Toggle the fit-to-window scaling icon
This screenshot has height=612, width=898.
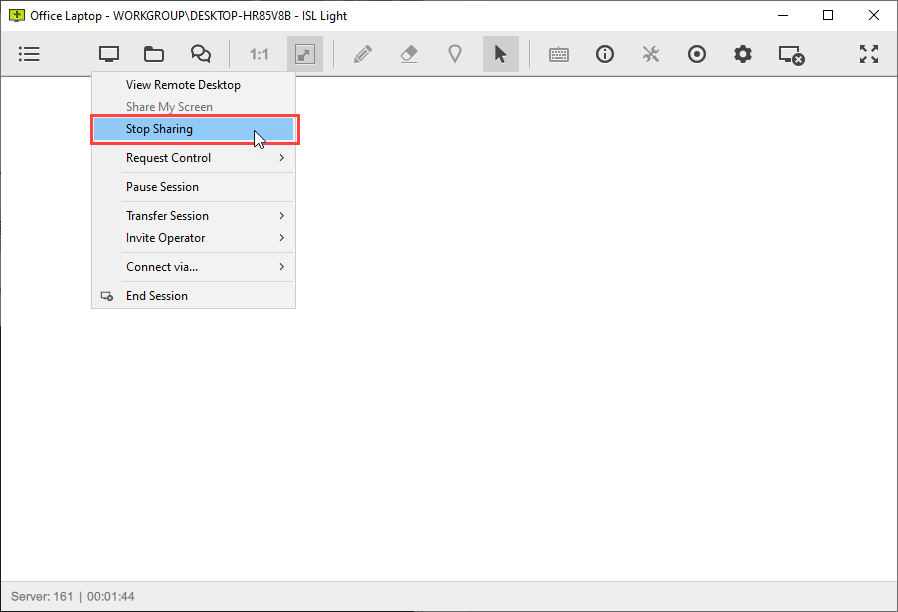pos(305,54)
